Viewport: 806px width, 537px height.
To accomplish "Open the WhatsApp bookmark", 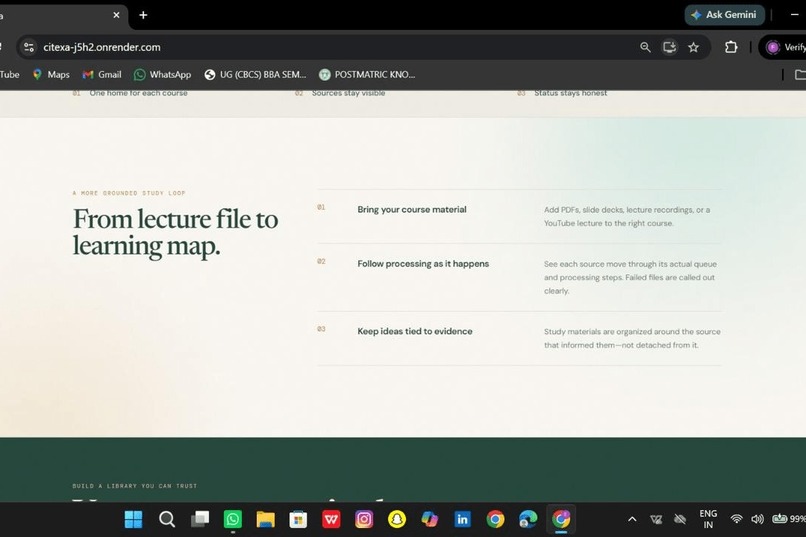I will tap(162, 75).
